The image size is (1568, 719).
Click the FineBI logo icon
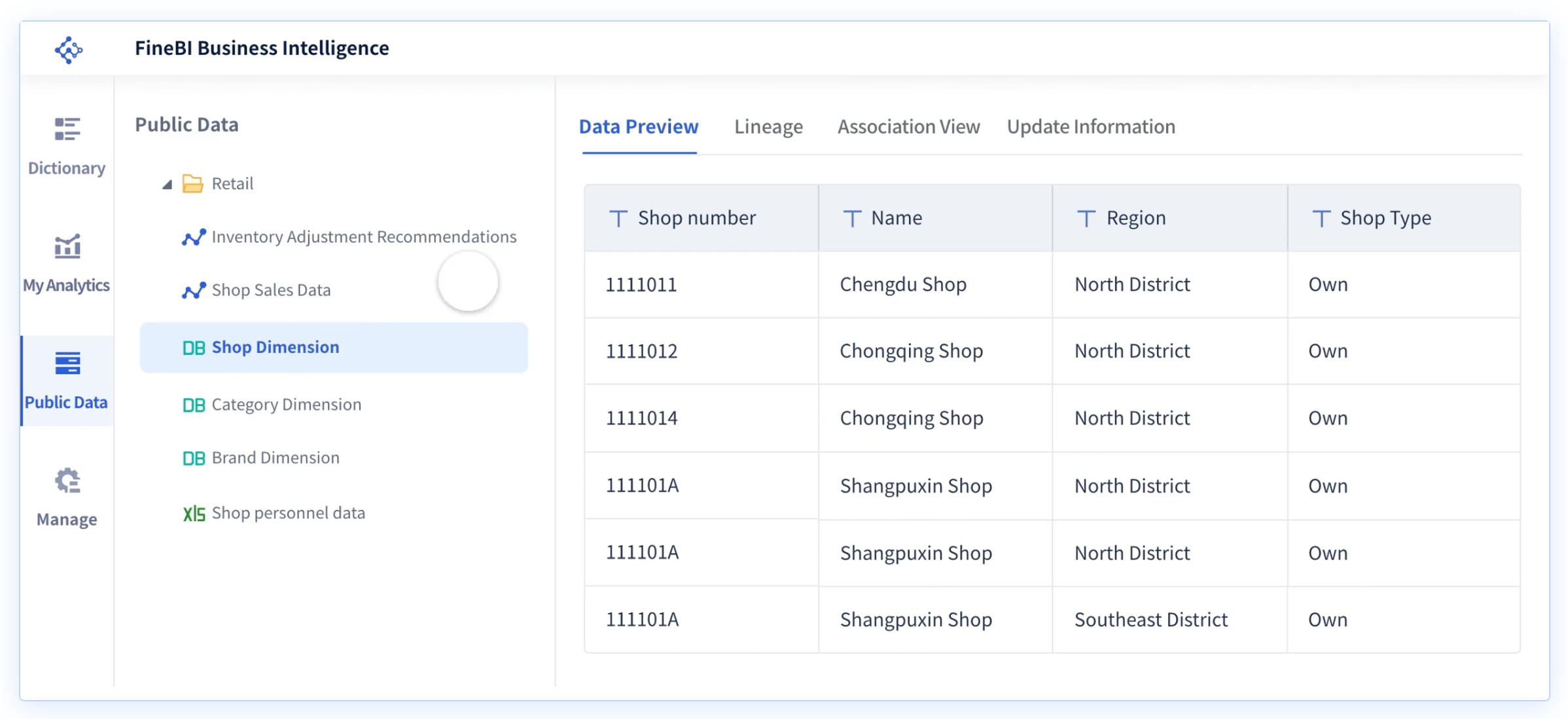pos(68,50)
